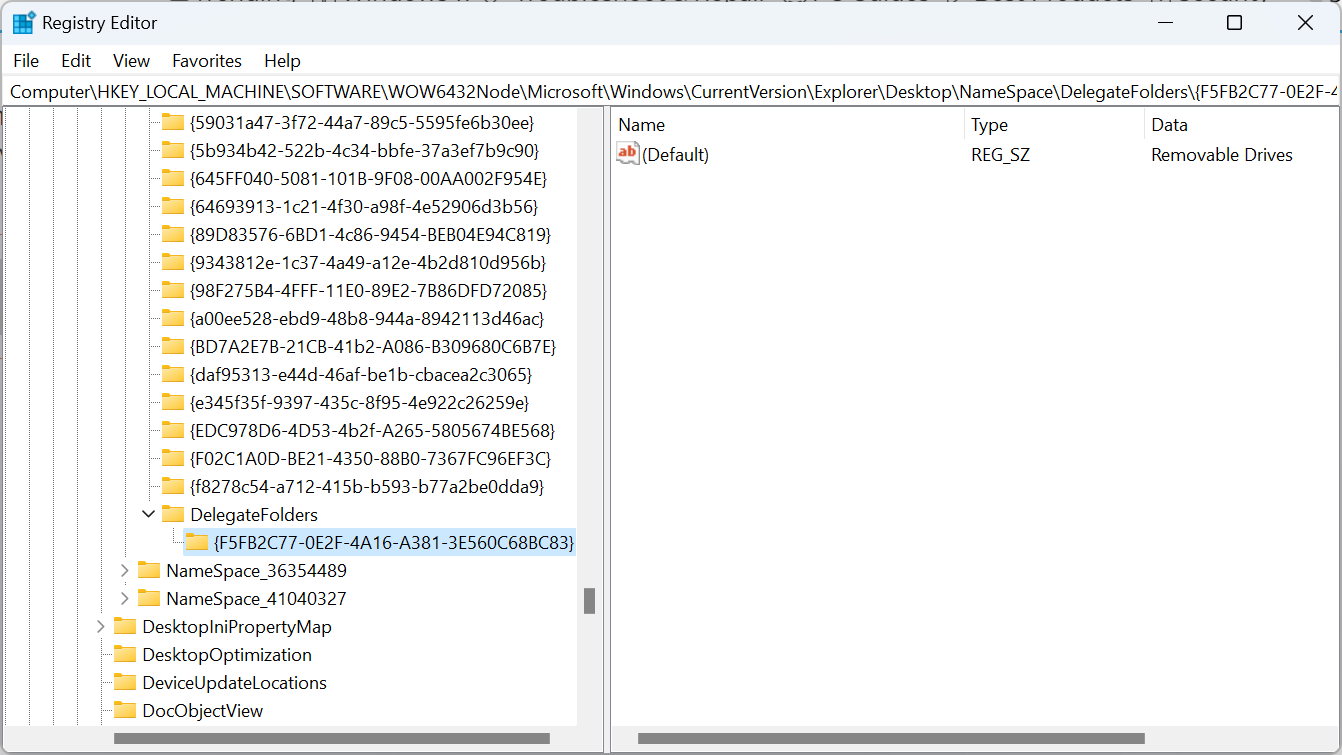Select the {59031a47-3f72-44a7-89c5-5595fe6b30ee} key label

click(362, 123)
